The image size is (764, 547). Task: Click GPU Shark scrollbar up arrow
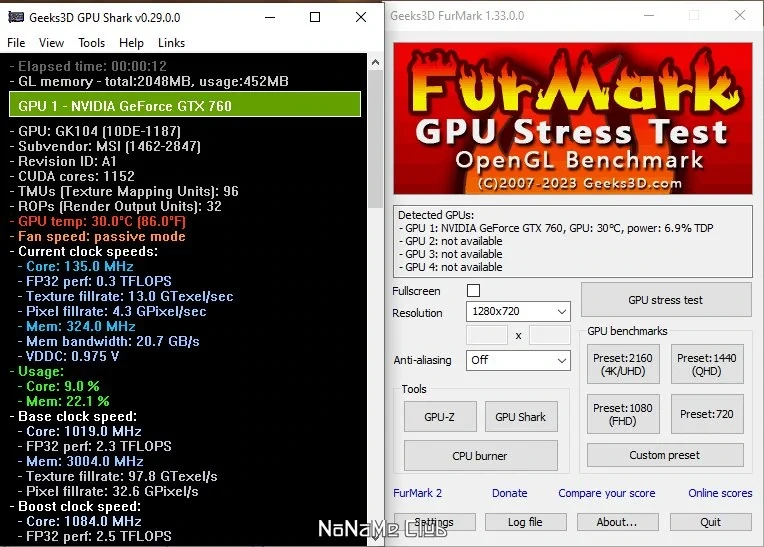tap(375, 62)
